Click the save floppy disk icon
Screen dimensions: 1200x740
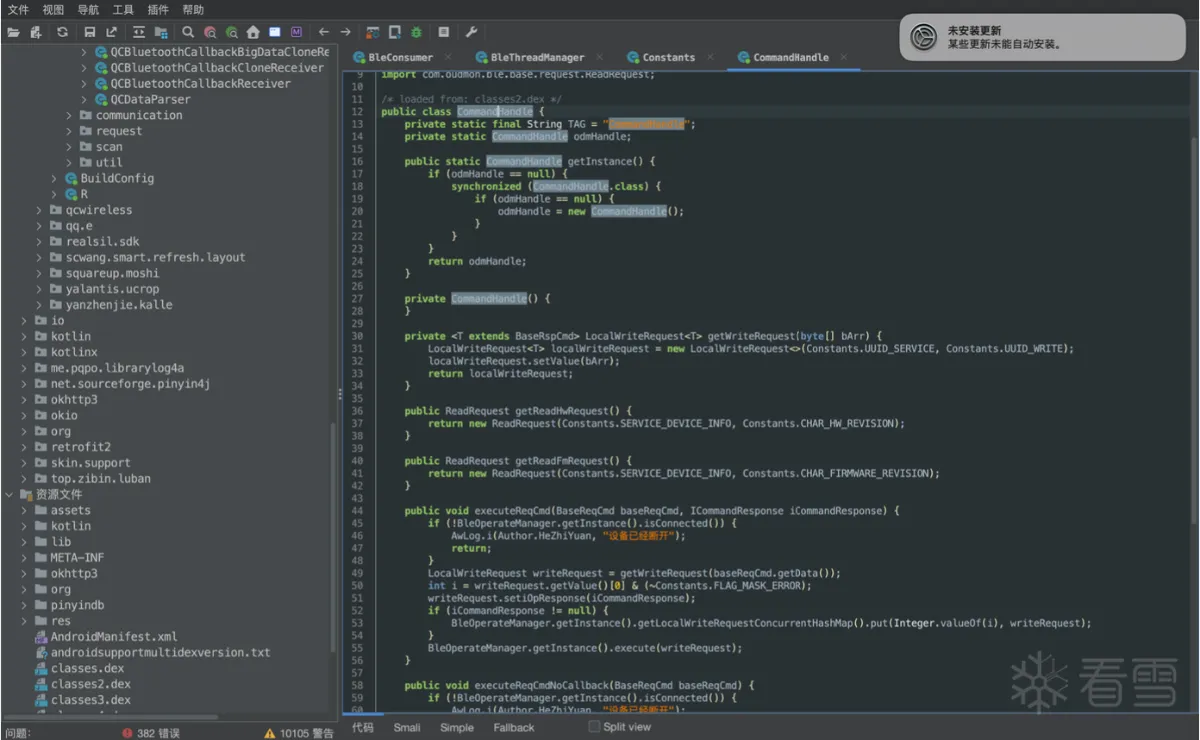tap(90, 32)
